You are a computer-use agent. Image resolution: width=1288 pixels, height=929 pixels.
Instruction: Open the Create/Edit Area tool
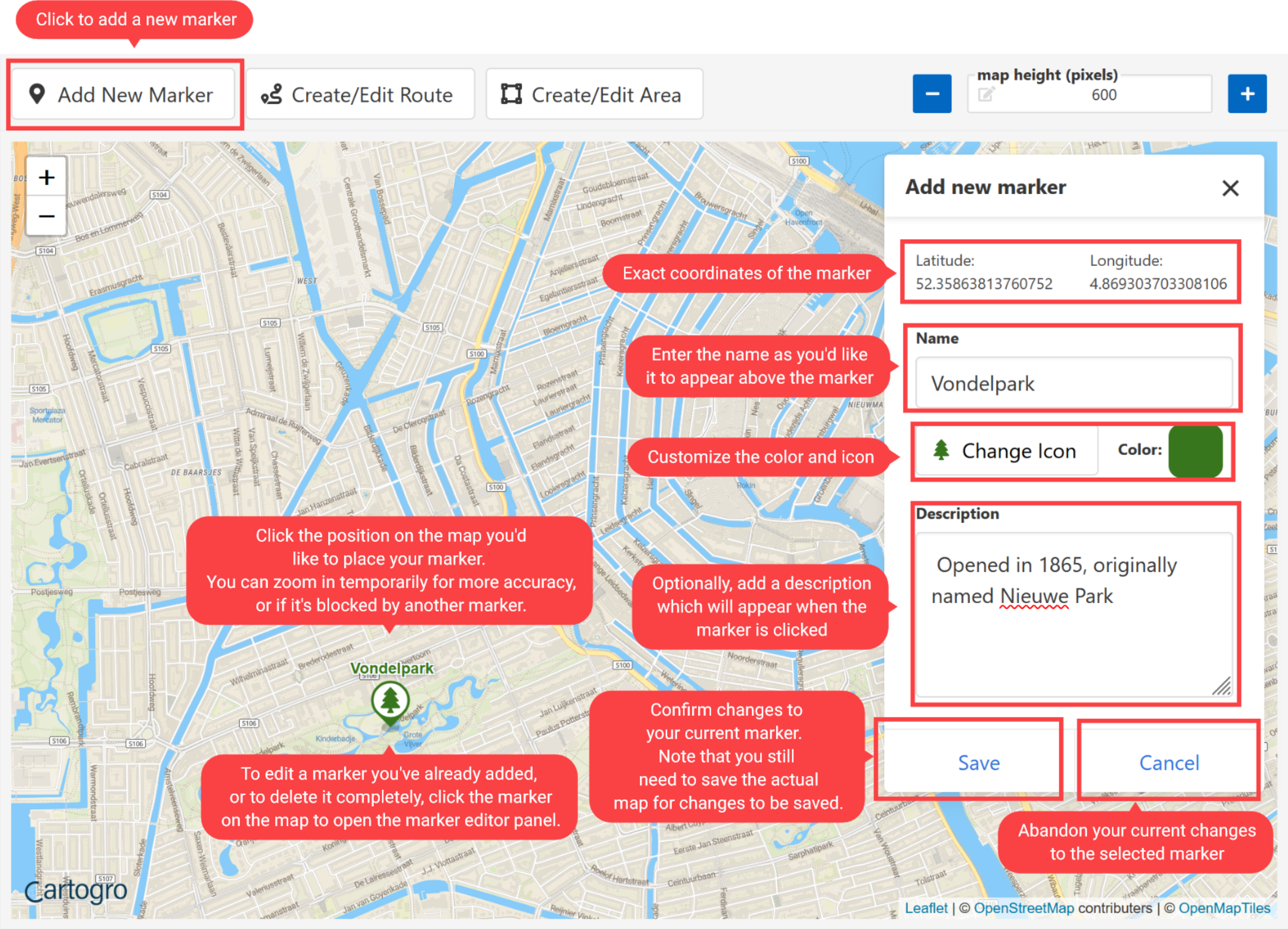click(x=594, y=94)
